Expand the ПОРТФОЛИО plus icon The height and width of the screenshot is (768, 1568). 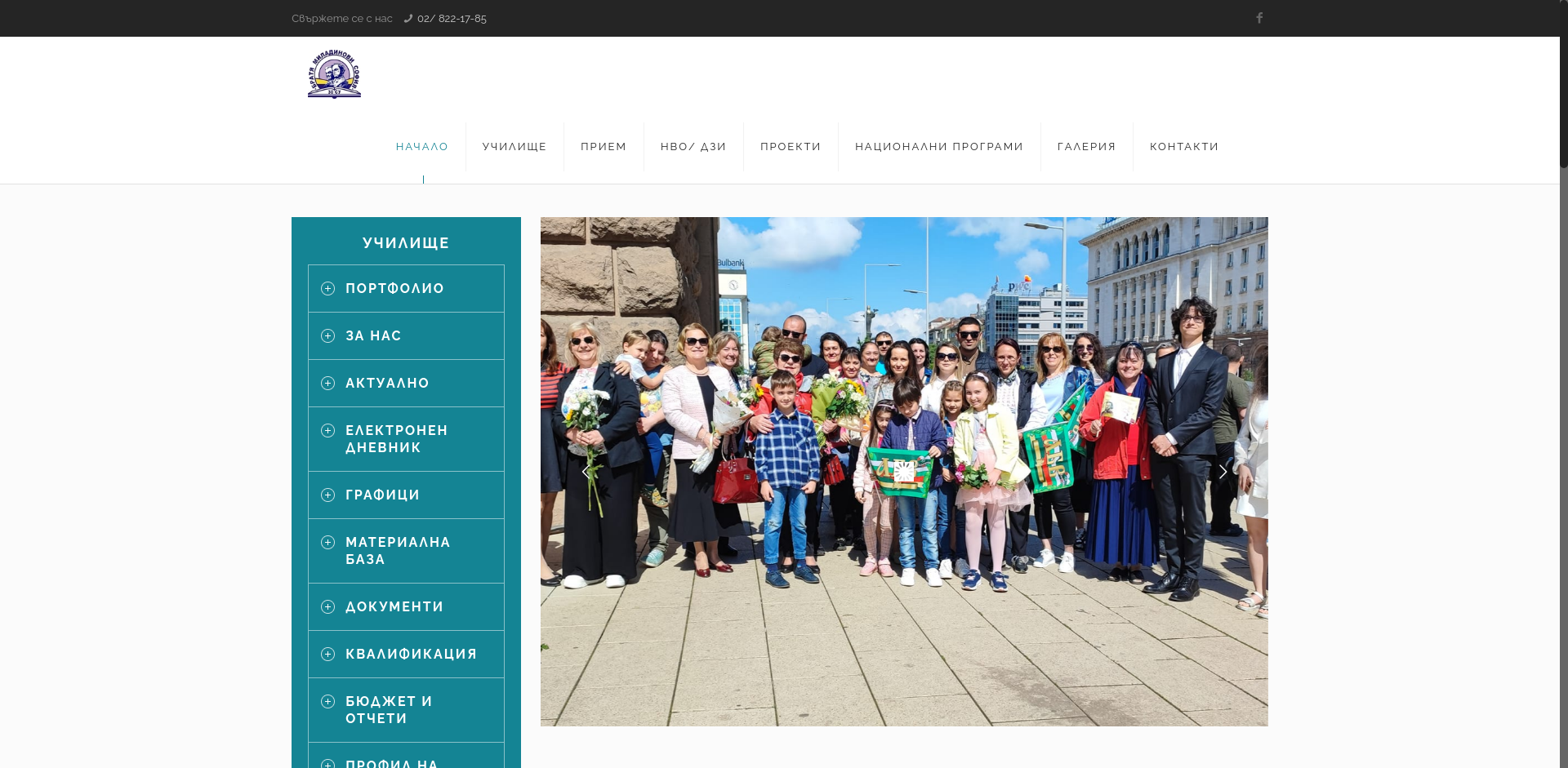(x=328, y=289)
